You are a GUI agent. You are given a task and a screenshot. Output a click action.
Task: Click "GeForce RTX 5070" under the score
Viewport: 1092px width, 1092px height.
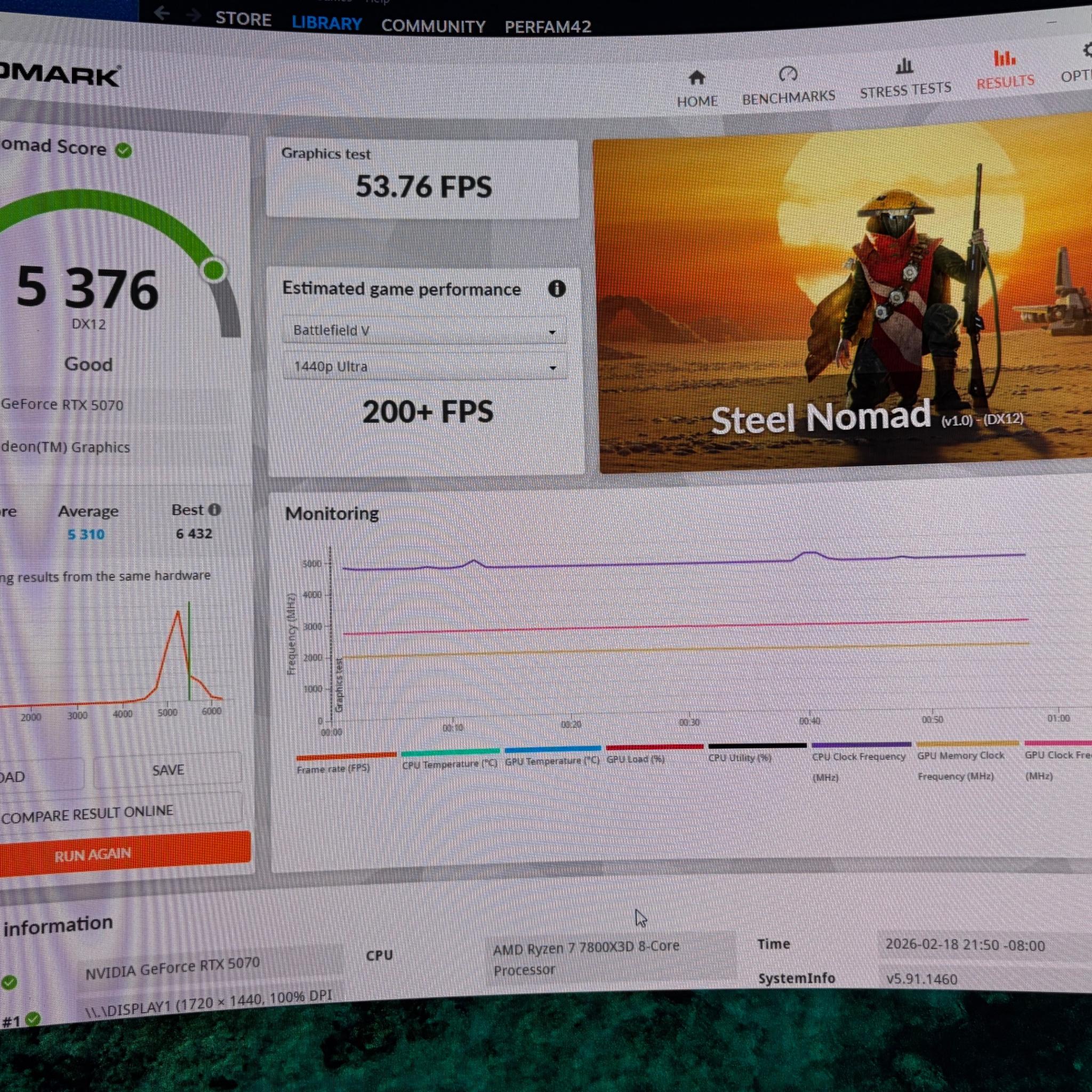[x=62, y=405]
